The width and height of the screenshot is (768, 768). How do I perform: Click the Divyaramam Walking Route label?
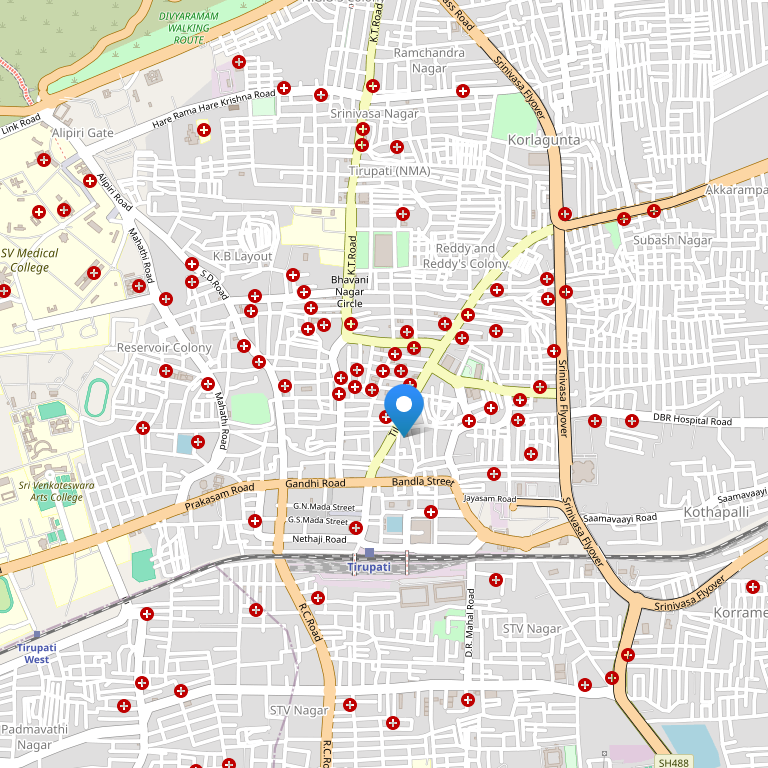188,28
